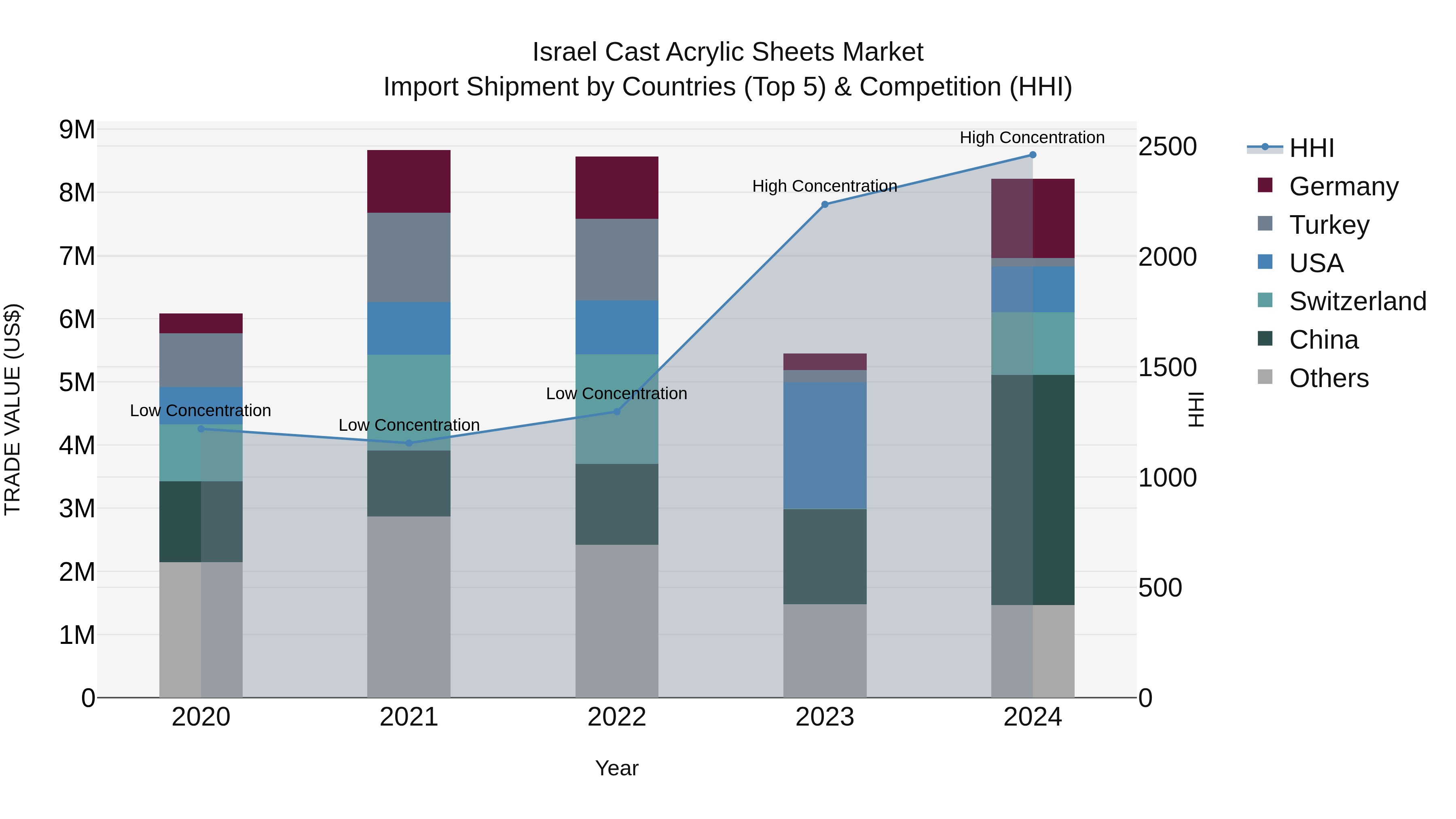Click the China segment of 2024 bar
Viewport: 1456px width, 819px height.
click(x=1033, y=490)
